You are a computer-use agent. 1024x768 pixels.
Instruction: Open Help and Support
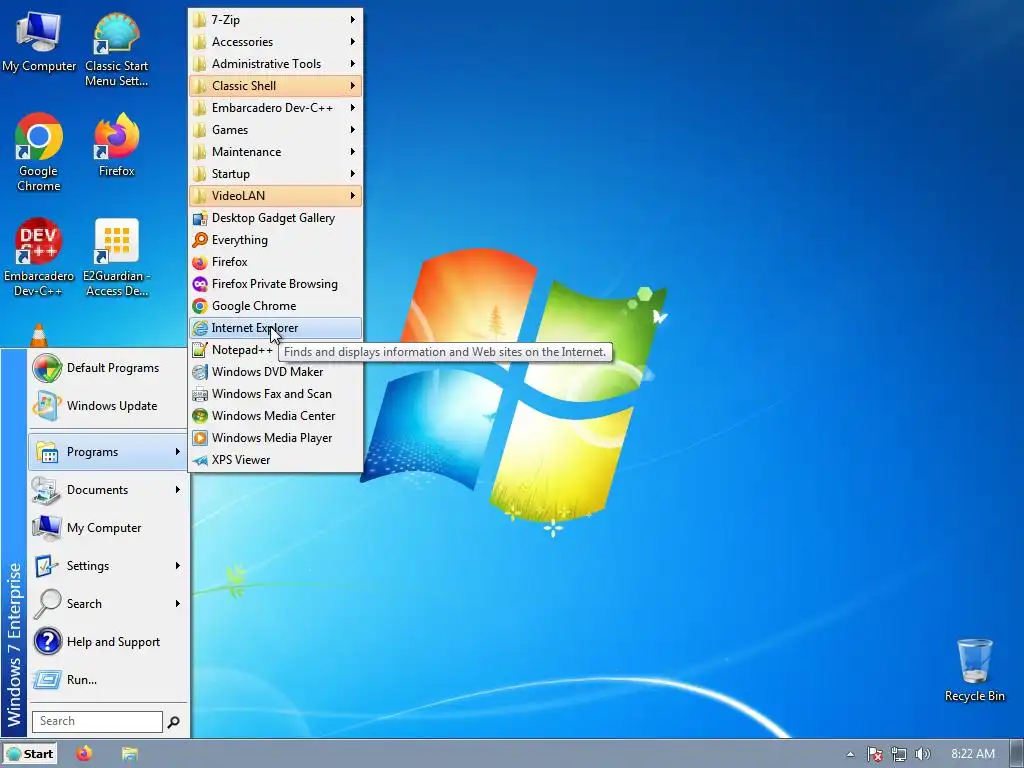(x=108, y=641)
